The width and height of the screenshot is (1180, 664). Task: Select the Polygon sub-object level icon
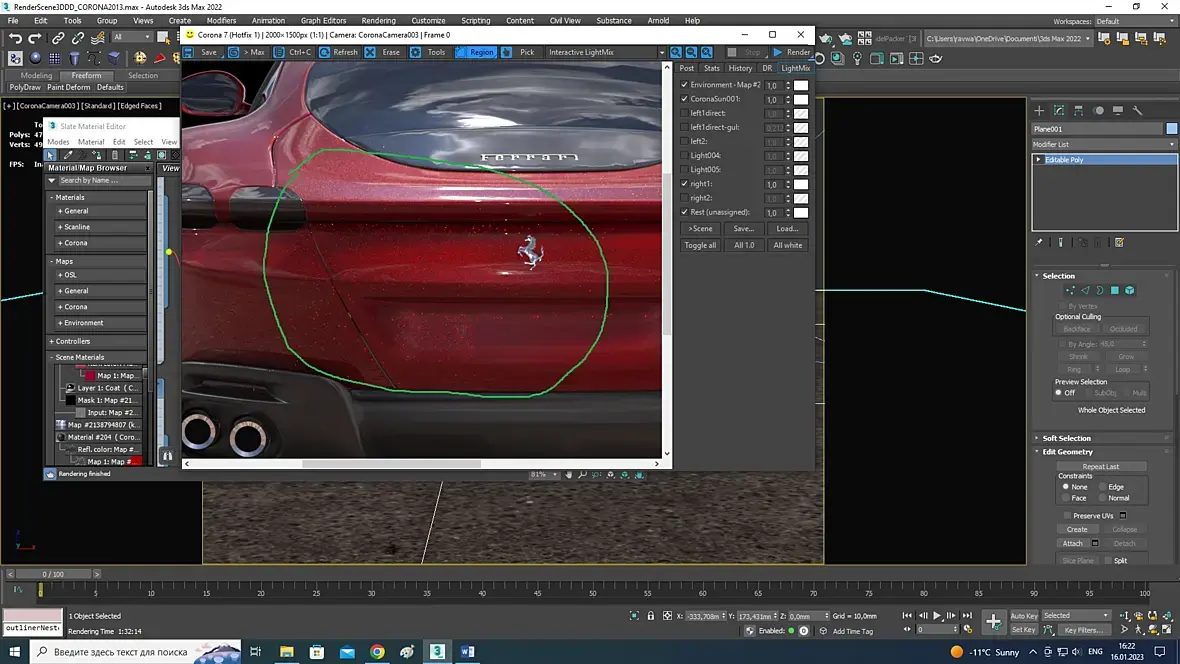tap(1114, 291)
